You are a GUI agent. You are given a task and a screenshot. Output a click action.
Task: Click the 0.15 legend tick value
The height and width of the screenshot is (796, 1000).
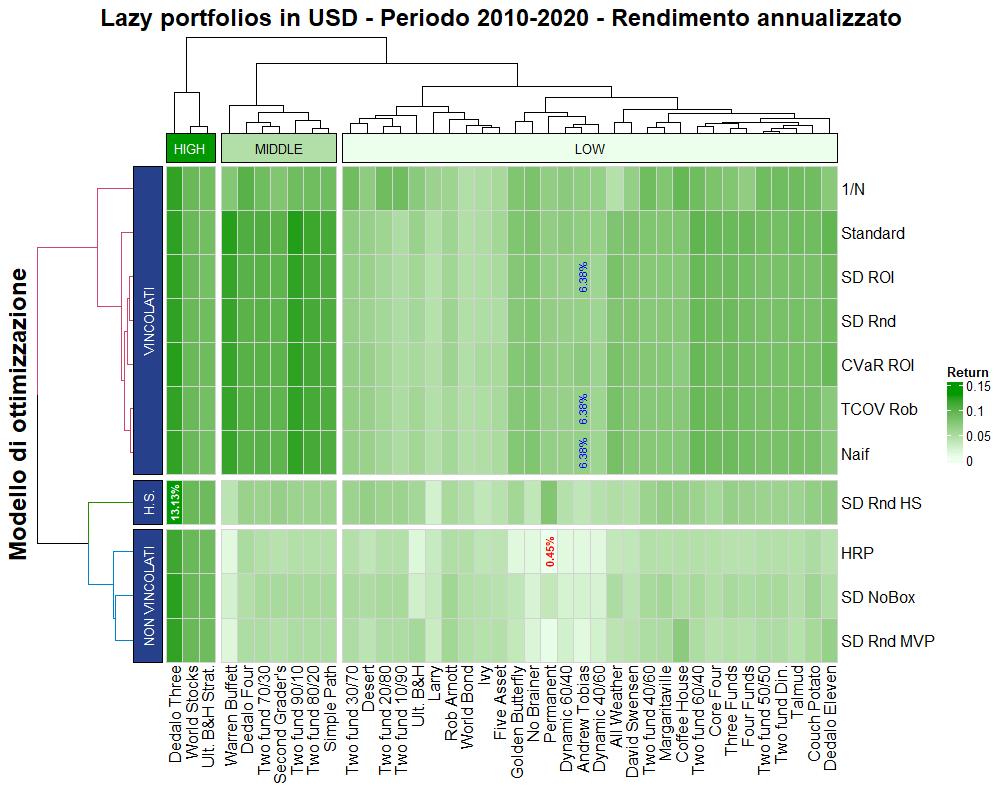(978, 387)
